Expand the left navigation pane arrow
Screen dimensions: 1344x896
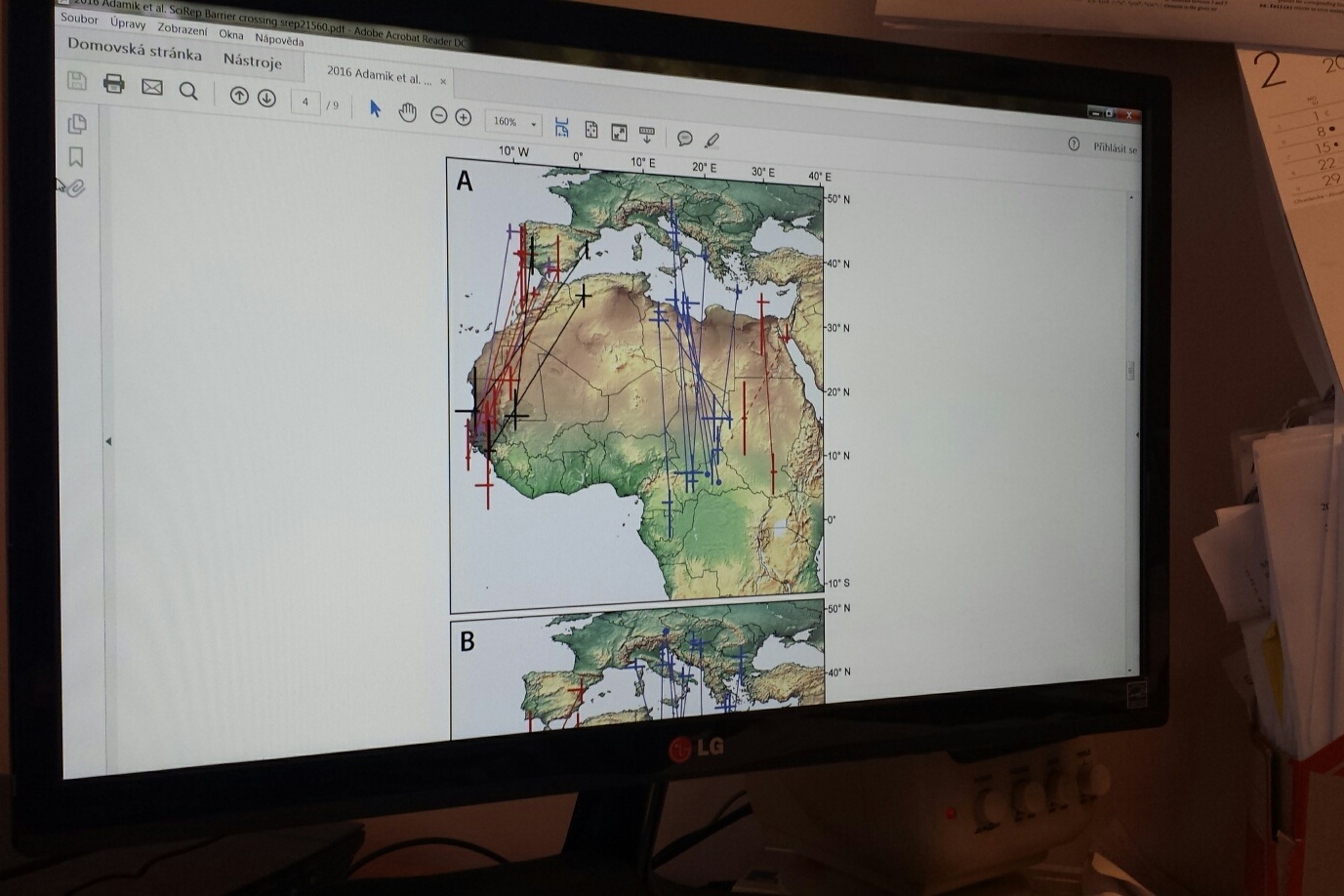108,441
